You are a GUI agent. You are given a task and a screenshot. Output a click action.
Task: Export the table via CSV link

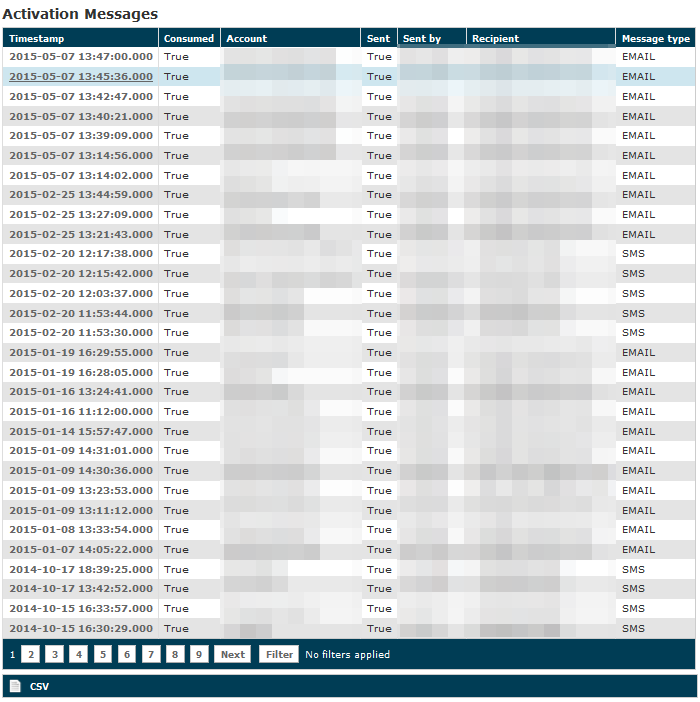(x=39, y=687)
